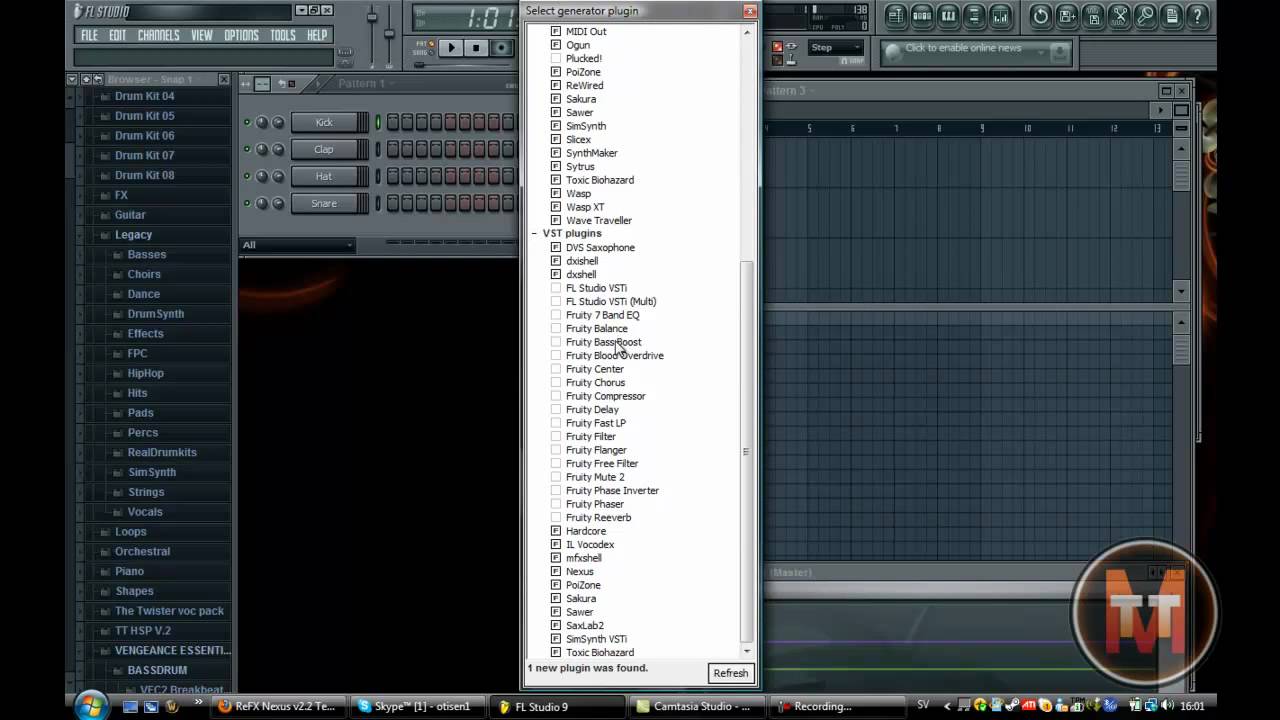
Task: Open the VIEW menu
Action: pyautogui.click(x=202, y=35)
